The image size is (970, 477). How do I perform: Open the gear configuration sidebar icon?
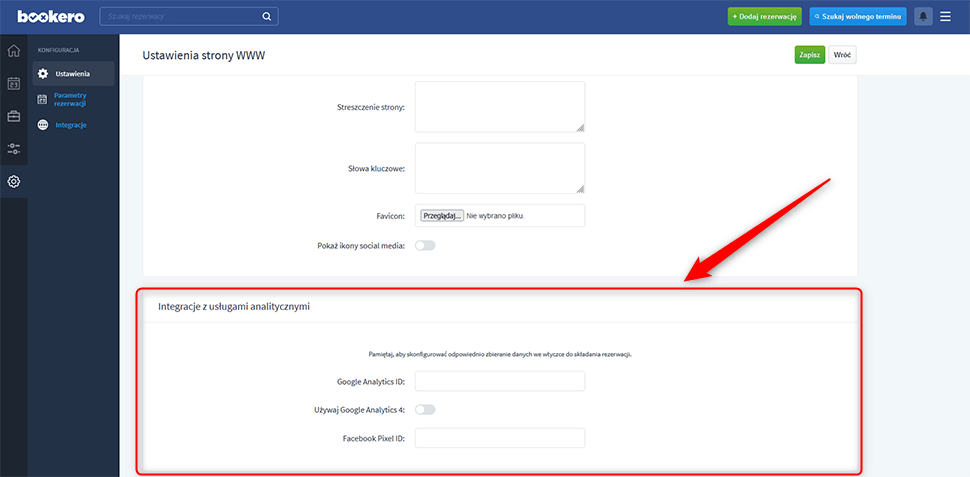coord(13,182)
